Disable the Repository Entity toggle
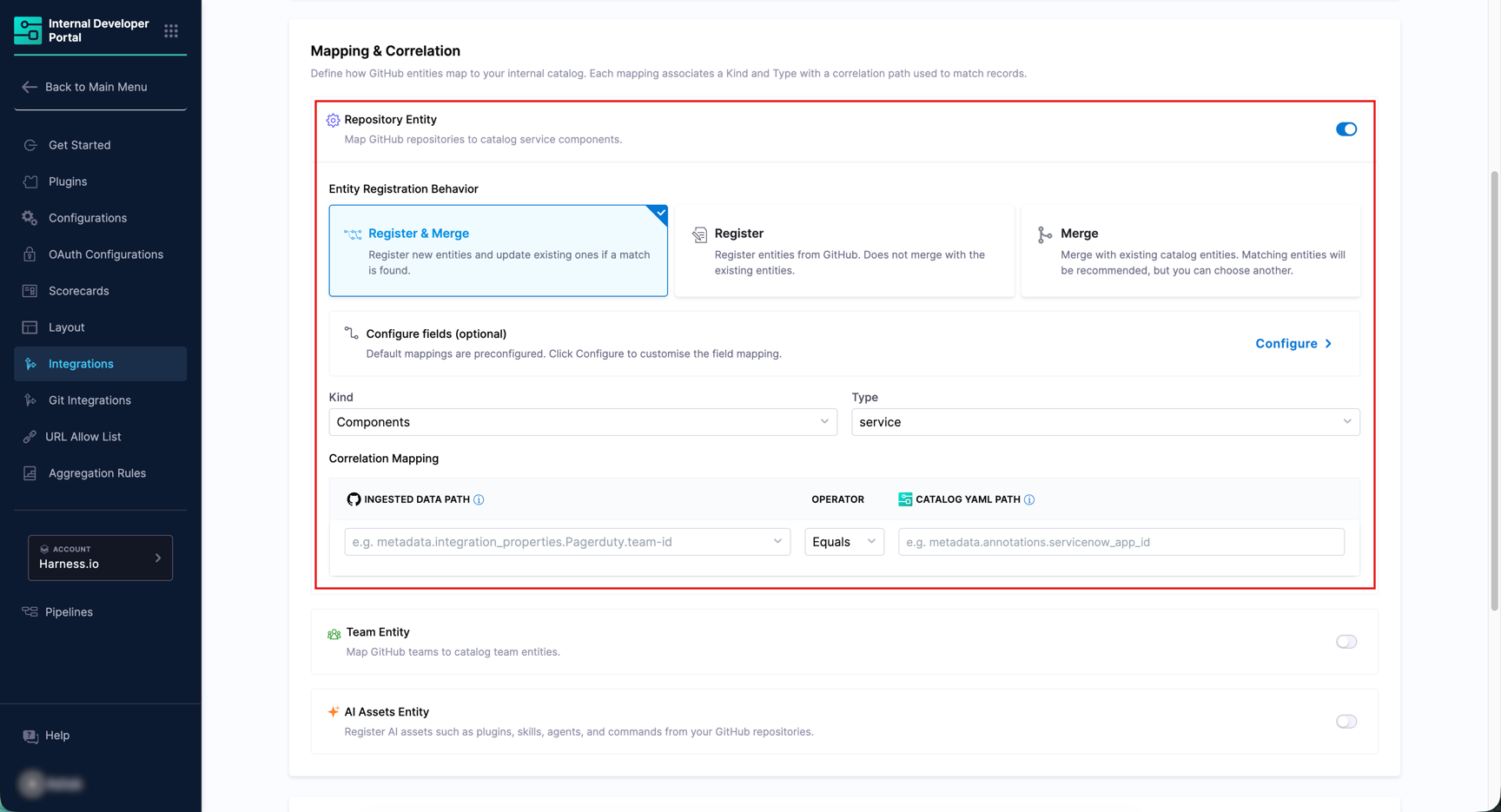The width and height of the screenshot is (1501, 812). tap(1346, 129)
